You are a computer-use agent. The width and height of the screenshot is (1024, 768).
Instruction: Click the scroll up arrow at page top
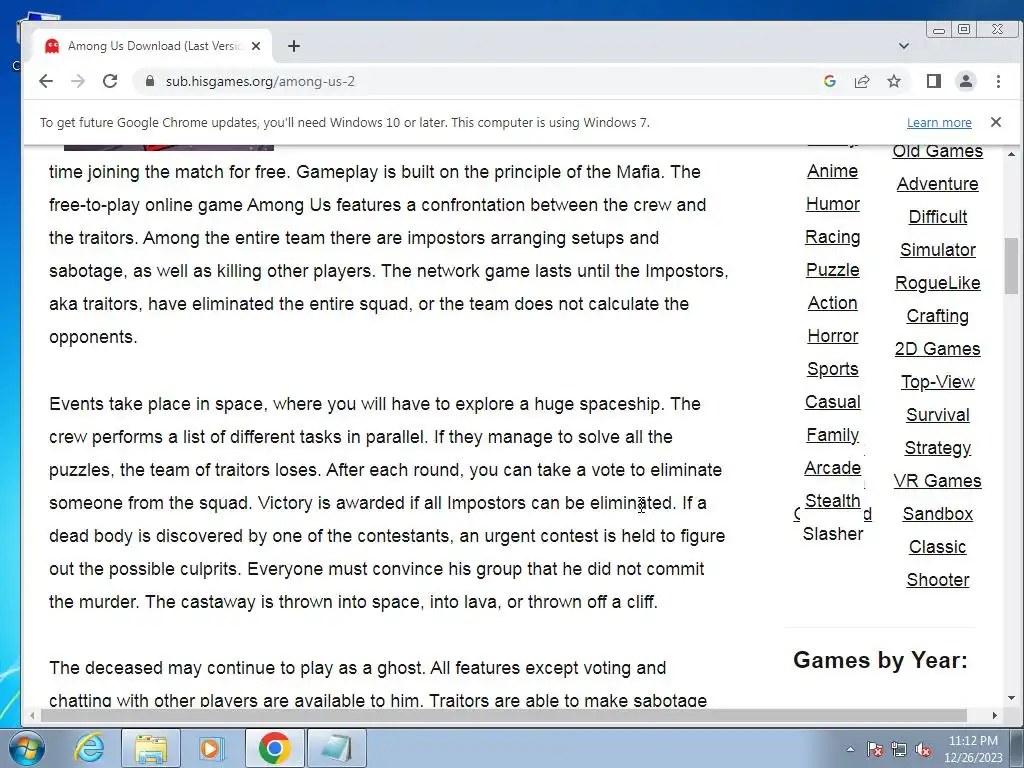(1011, 154)
